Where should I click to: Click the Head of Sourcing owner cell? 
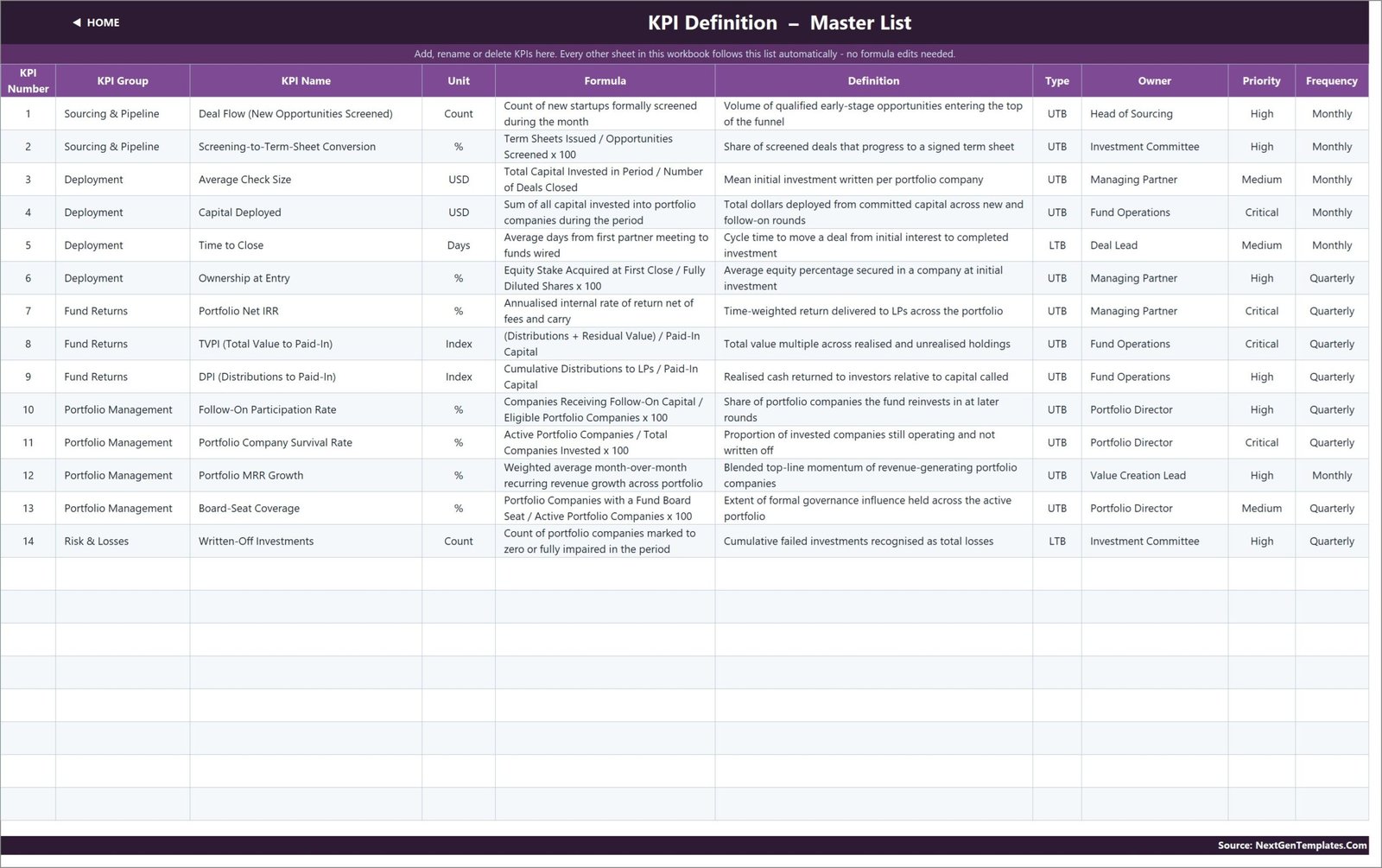point(1155,114)
